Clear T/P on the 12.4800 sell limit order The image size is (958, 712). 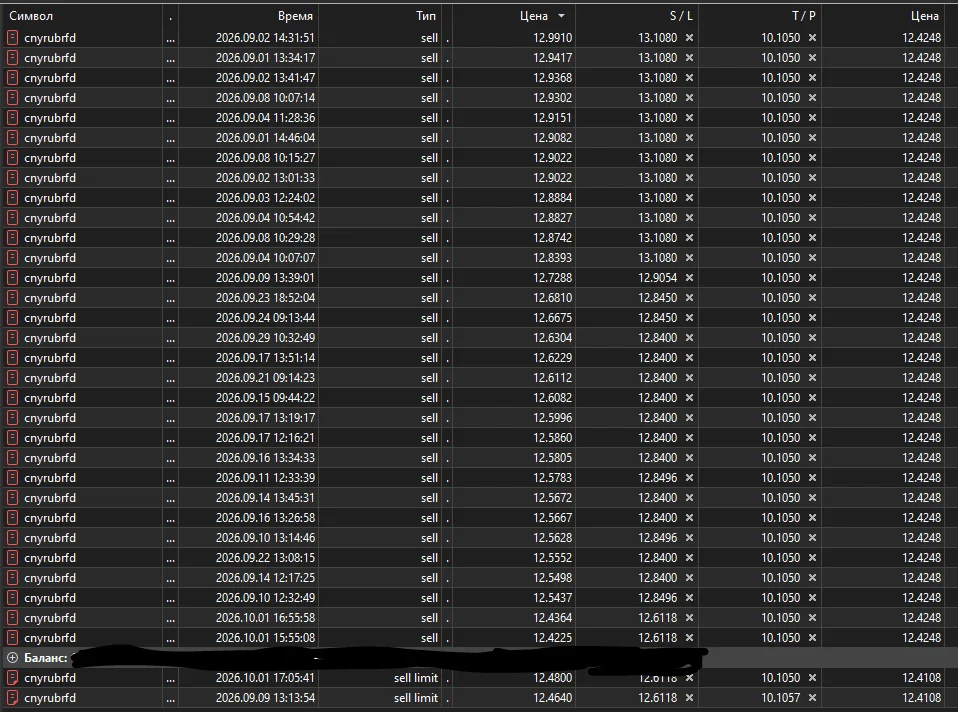pos(813,678)
